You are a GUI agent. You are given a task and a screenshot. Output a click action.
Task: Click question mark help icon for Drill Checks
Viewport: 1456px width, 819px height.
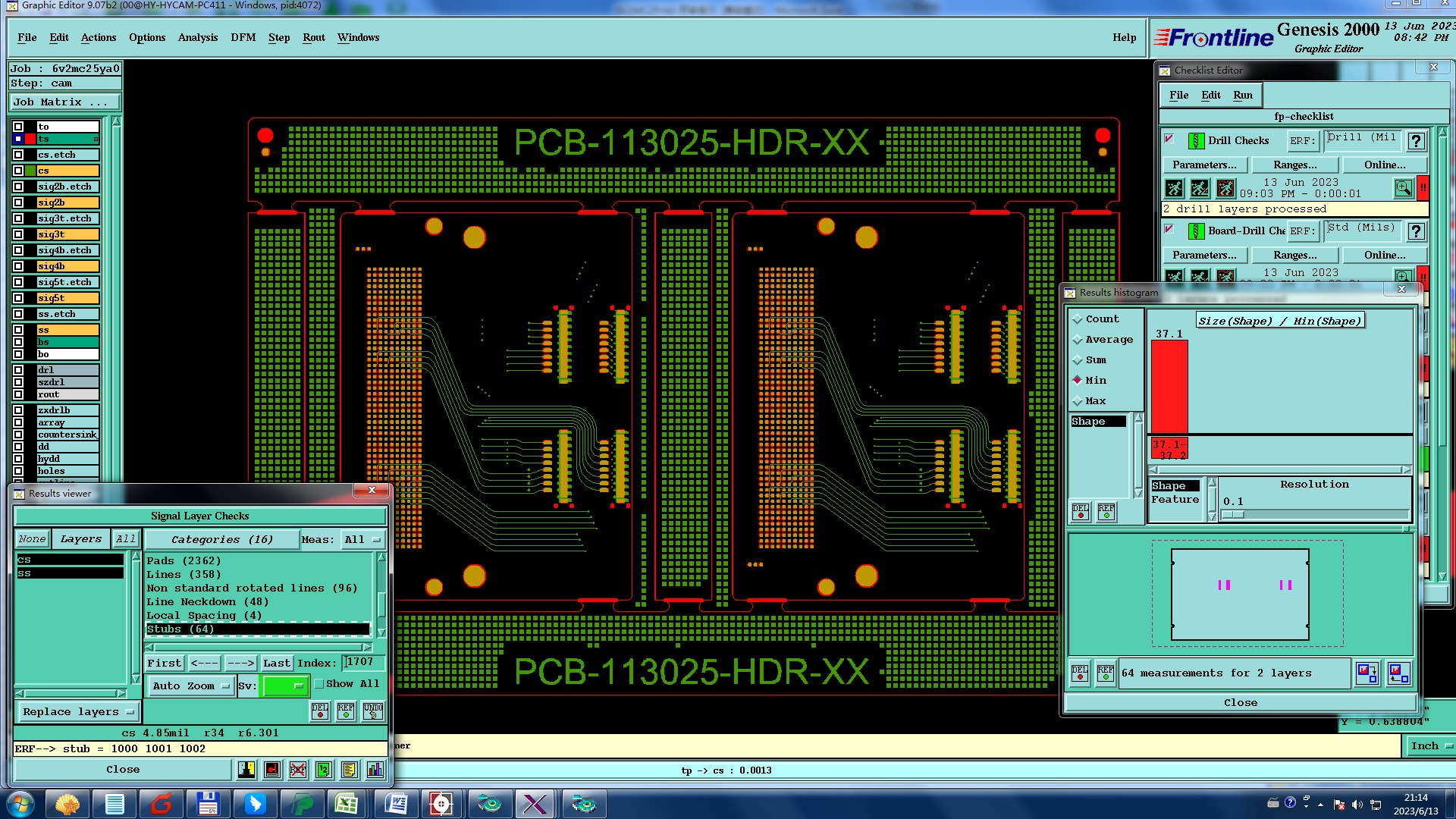[1415, 141]
